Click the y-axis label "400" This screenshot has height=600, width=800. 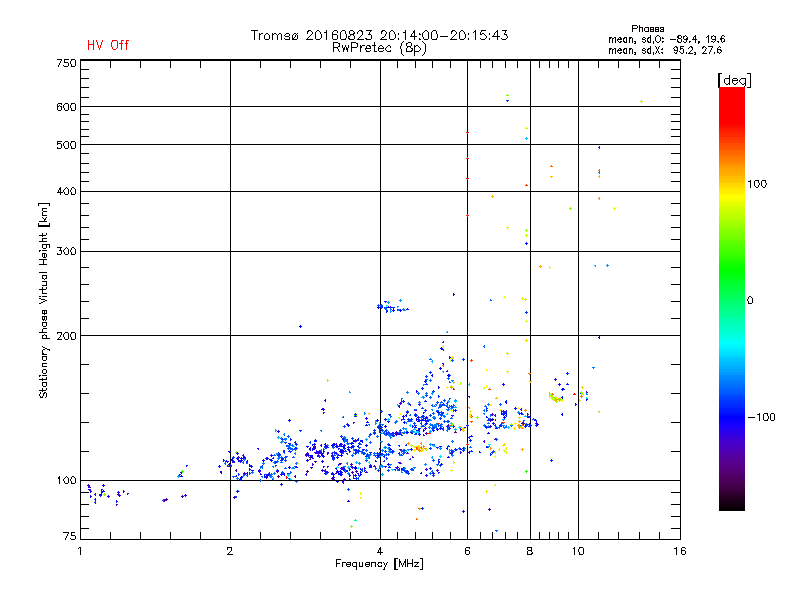coord(66,192)
